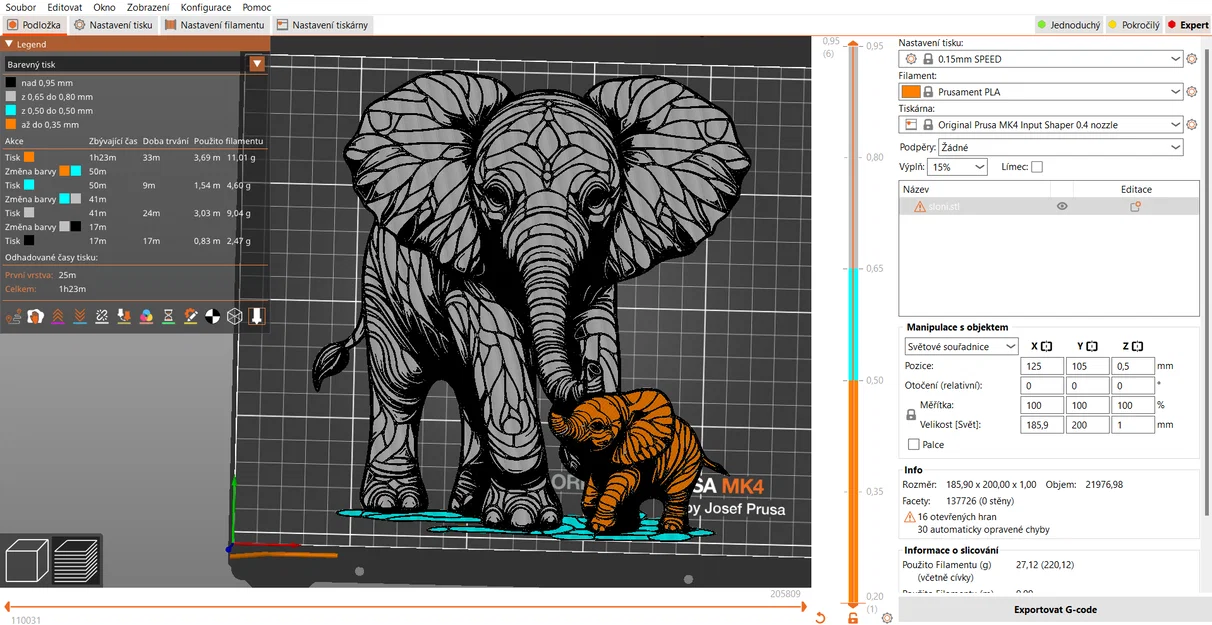Viewport: 1212px width, 625px height.
Task: Switch to Podložka tab
Action: [34, 25]
